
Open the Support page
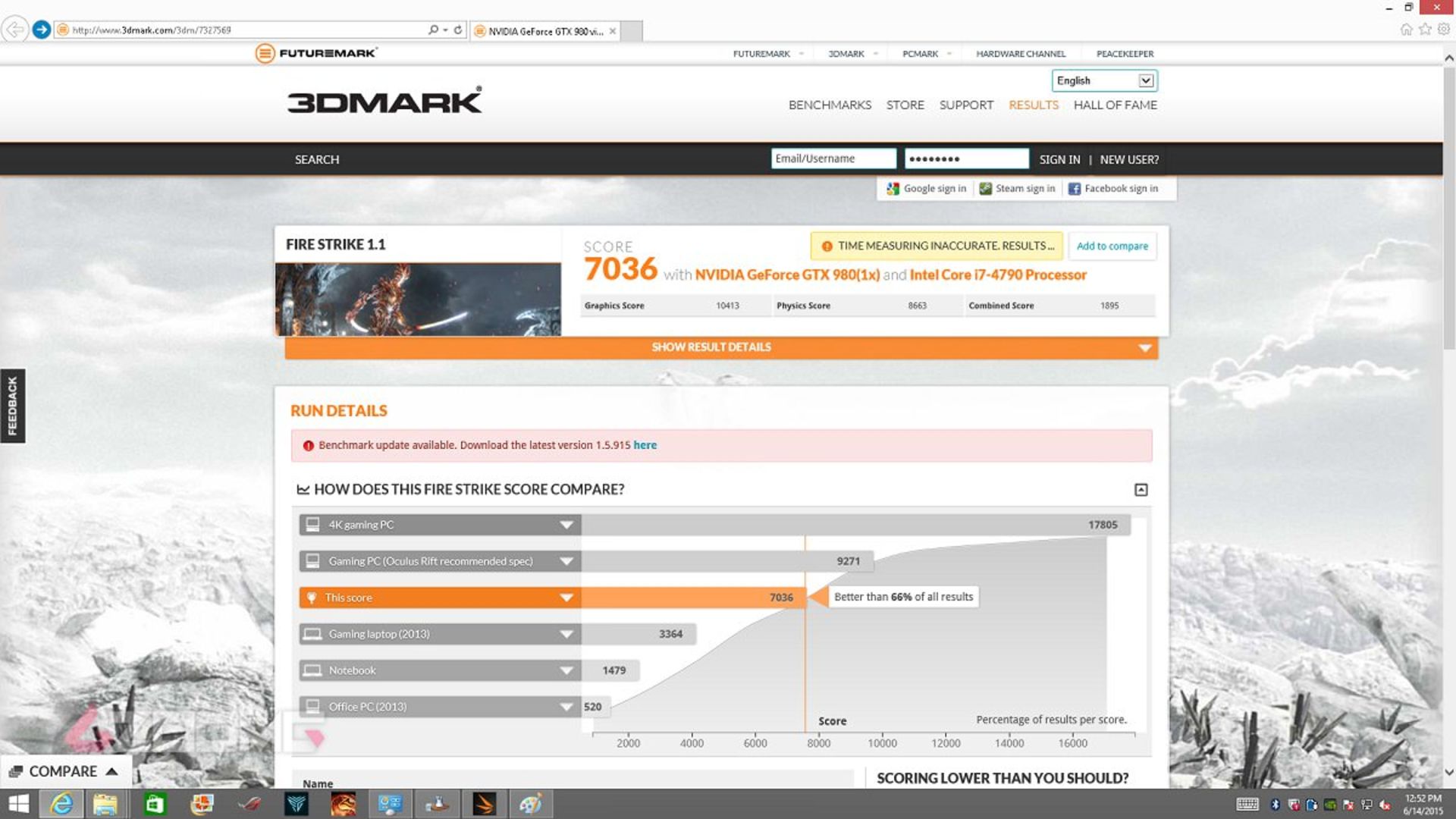966,105
